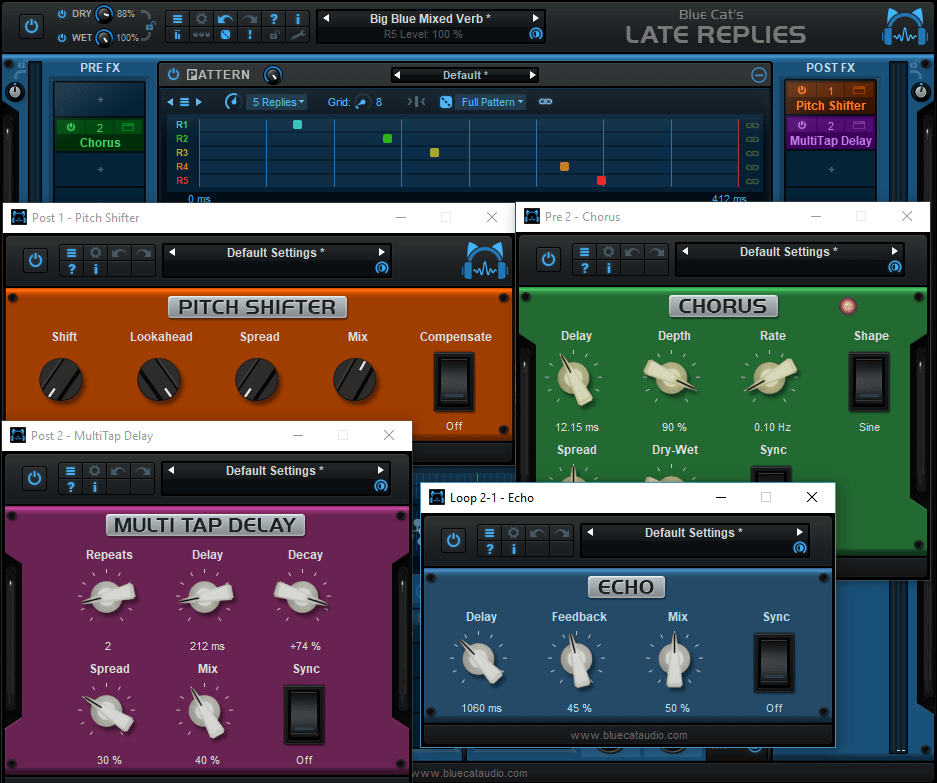Click the www.bluecataudio.com link in the Echo window
This screenshot has width=937, height=783.
coord(628,737)
